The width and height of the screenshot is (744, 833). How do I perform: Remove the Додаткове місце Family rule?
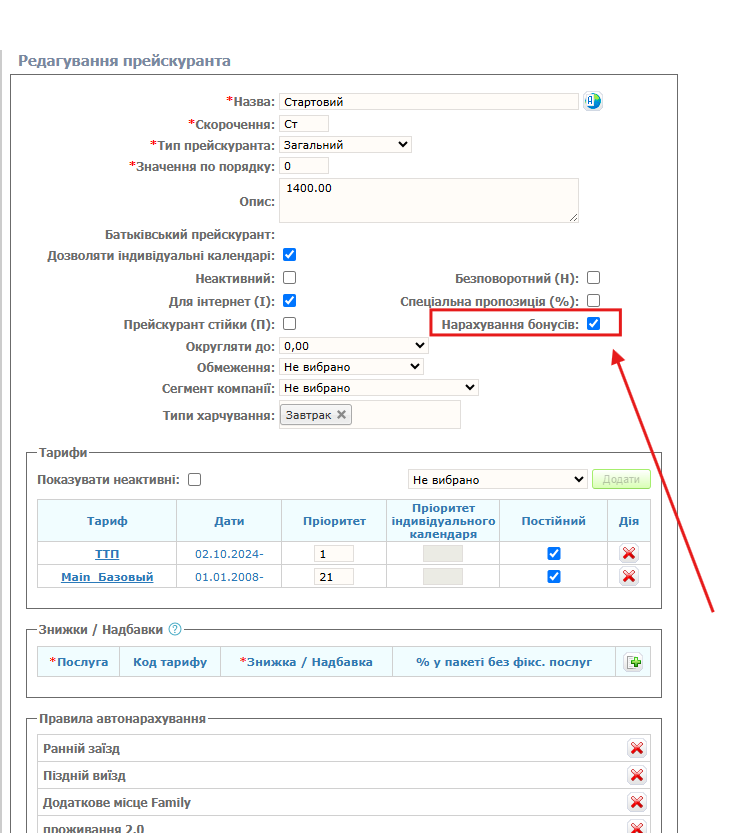pyautogui.click(x=636, y=803)
